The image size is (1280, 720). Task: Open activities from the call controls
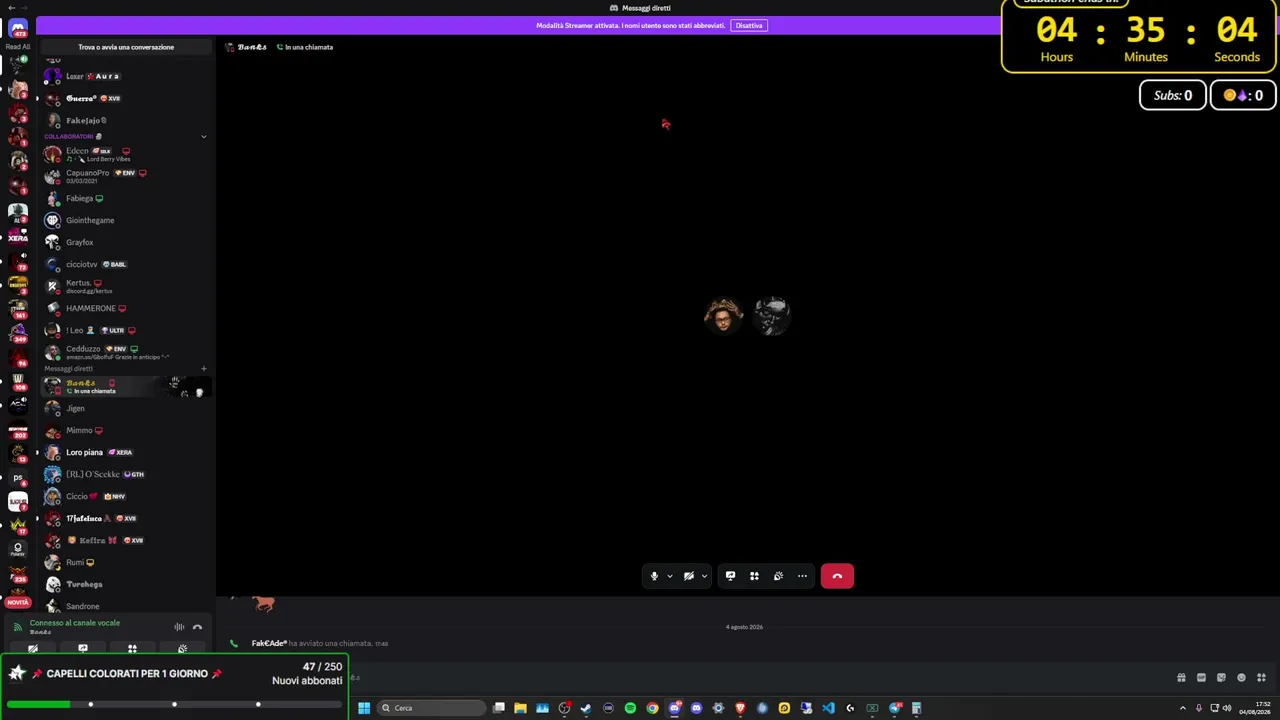pos(754,576)
